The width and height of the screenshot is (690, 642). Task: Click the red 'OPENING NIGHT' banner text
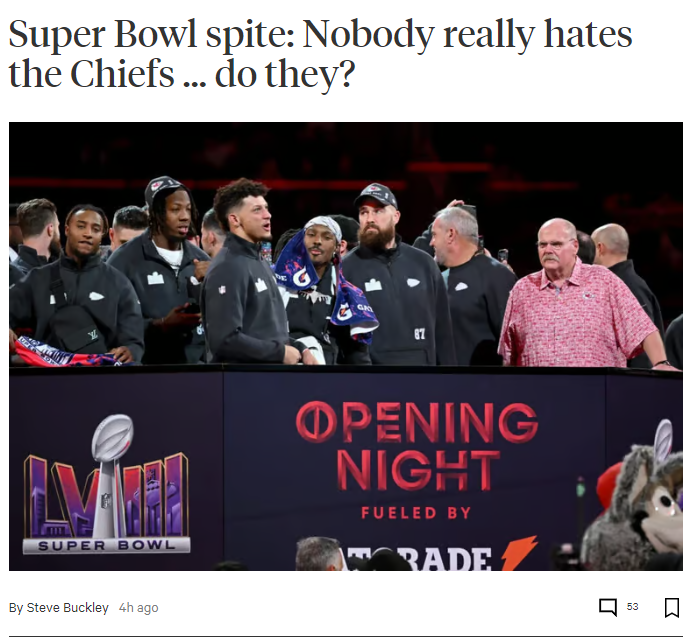pyautogui.click(x=417, y=446)
